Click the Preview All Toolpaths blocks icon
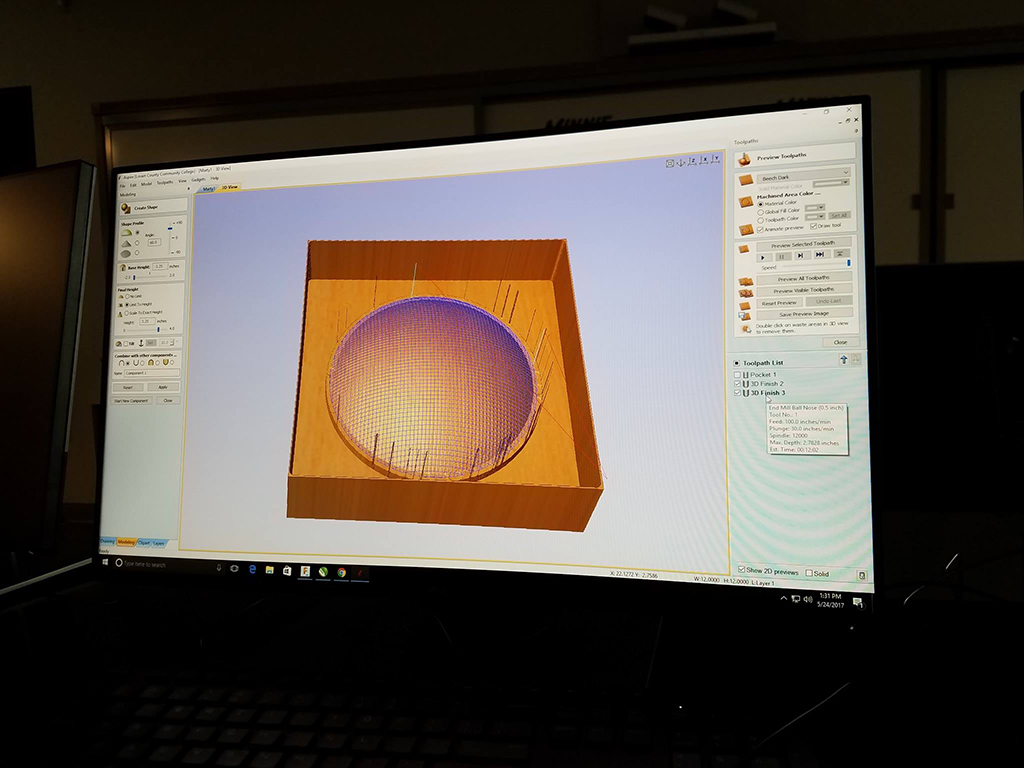Viewport: 1024px width, 768px height. pos(746,281)
